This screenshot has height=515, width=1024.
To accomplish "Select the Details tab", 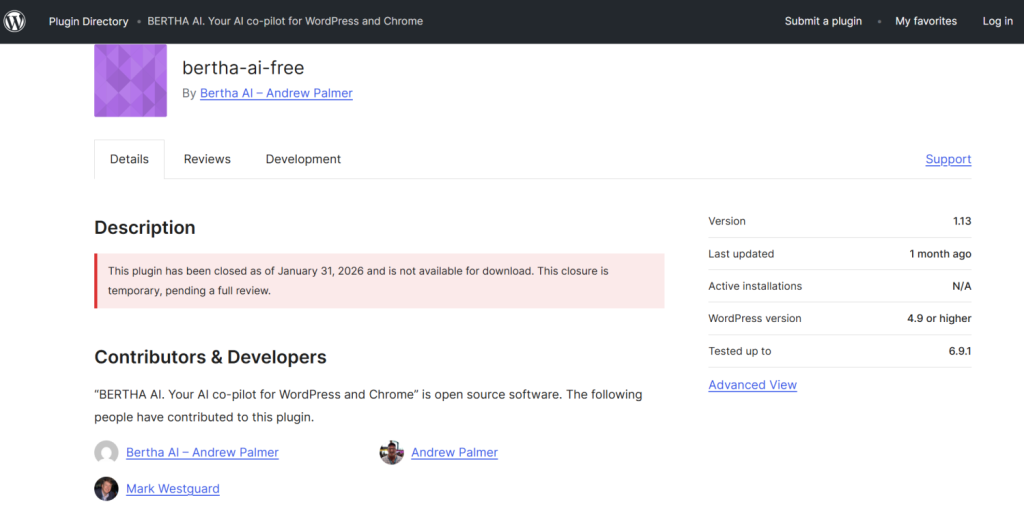I will (129, 160).
